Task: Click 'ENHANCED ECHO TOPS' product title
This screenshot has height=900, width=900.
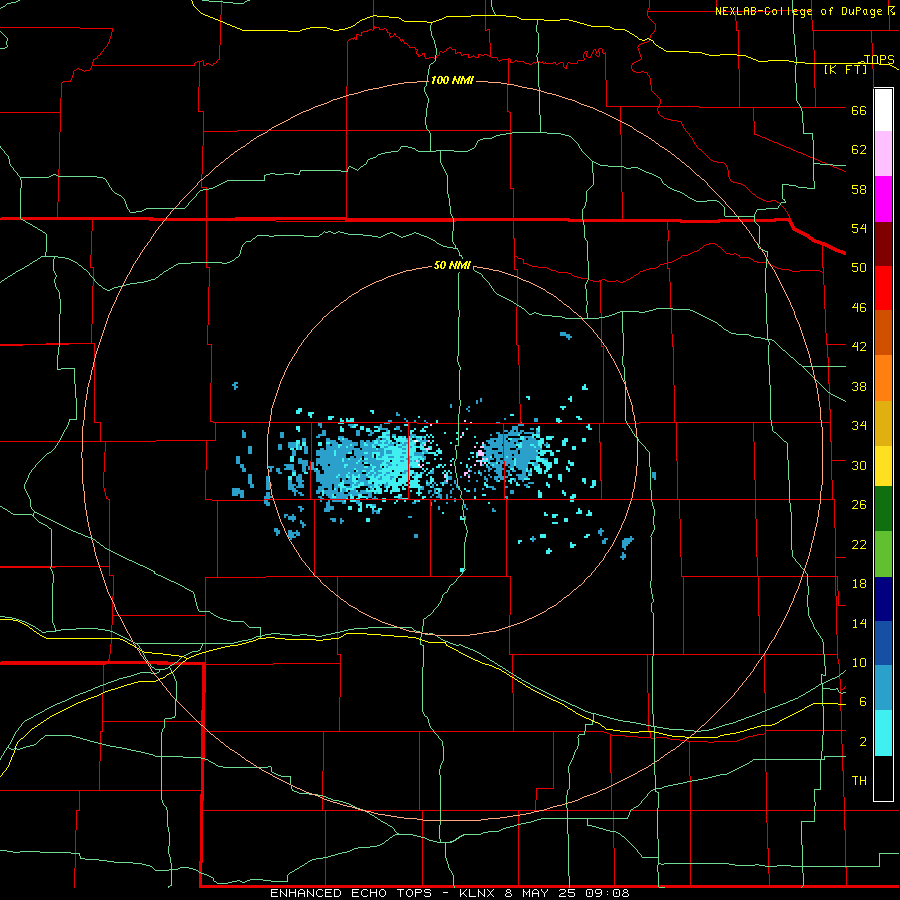Action: 351,893
